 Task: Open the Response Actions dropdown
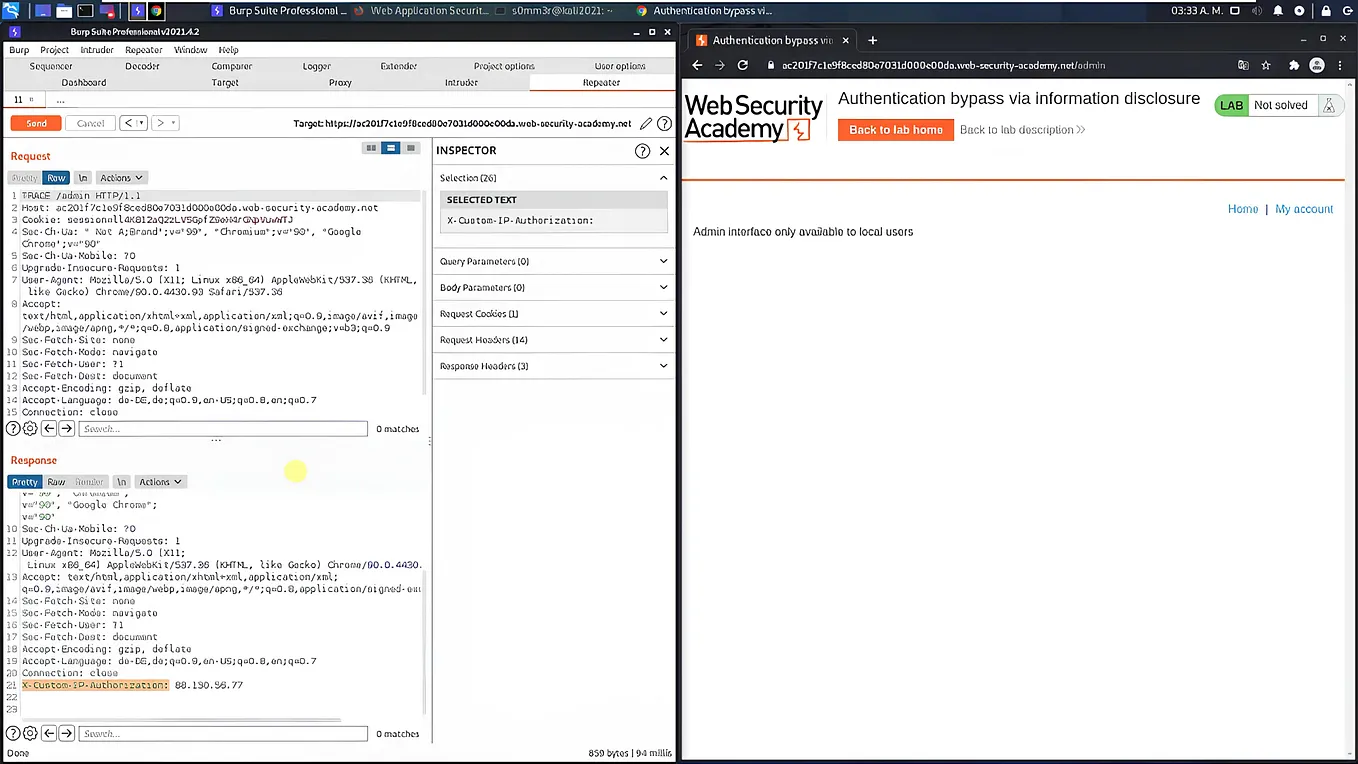click(159, 481)
